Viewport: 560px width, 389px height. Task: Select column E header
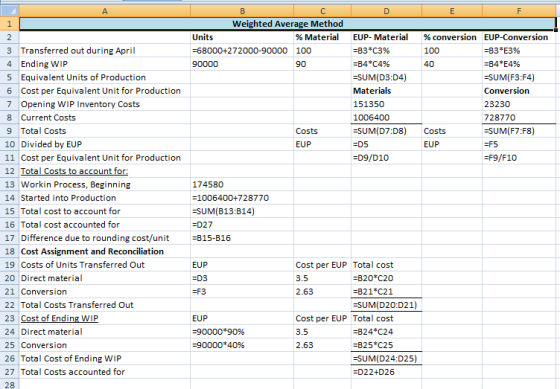coord(452,11)
